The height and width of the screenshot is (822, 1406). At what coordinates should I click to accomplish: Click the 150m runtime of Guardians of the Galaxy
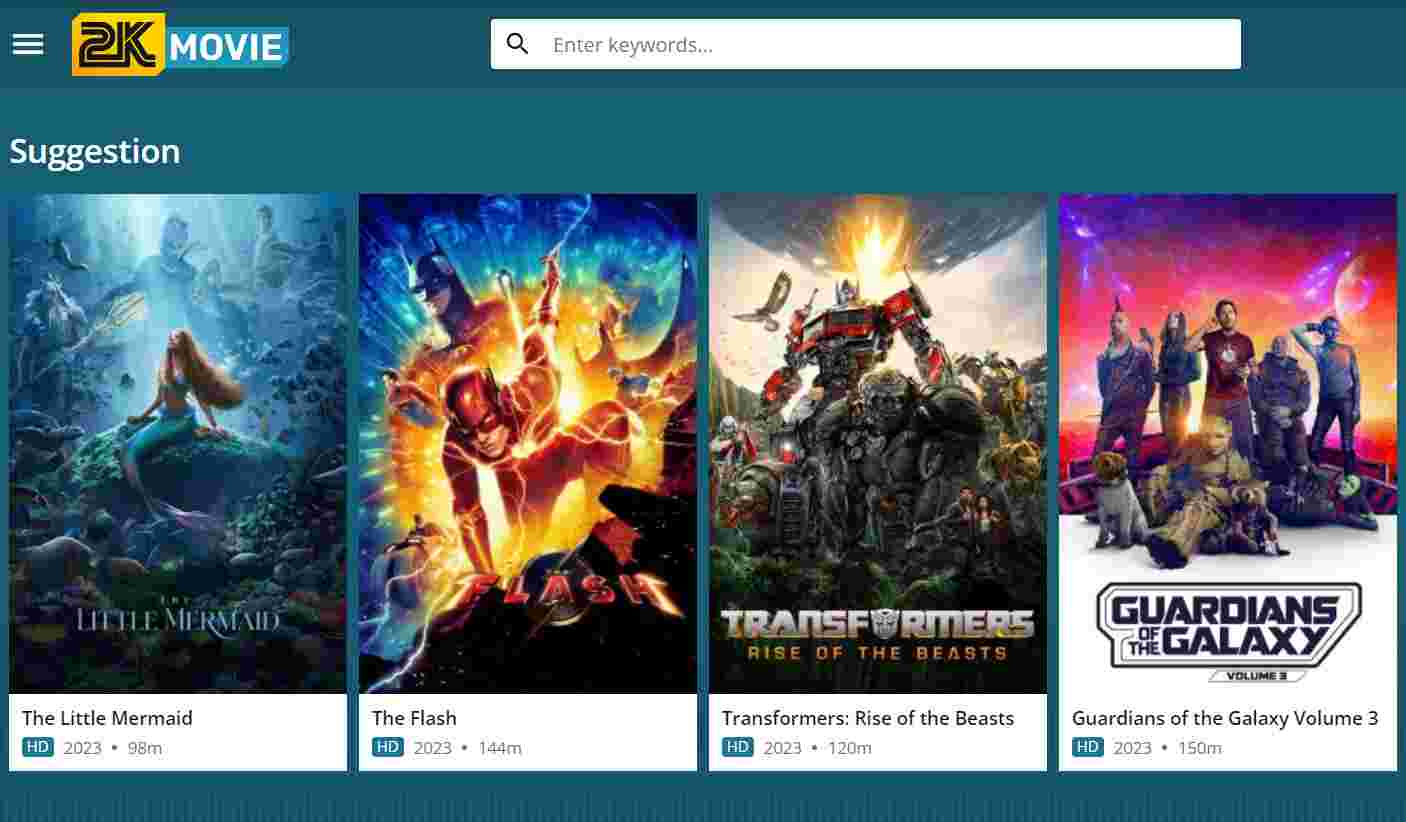pos(1200,748)
